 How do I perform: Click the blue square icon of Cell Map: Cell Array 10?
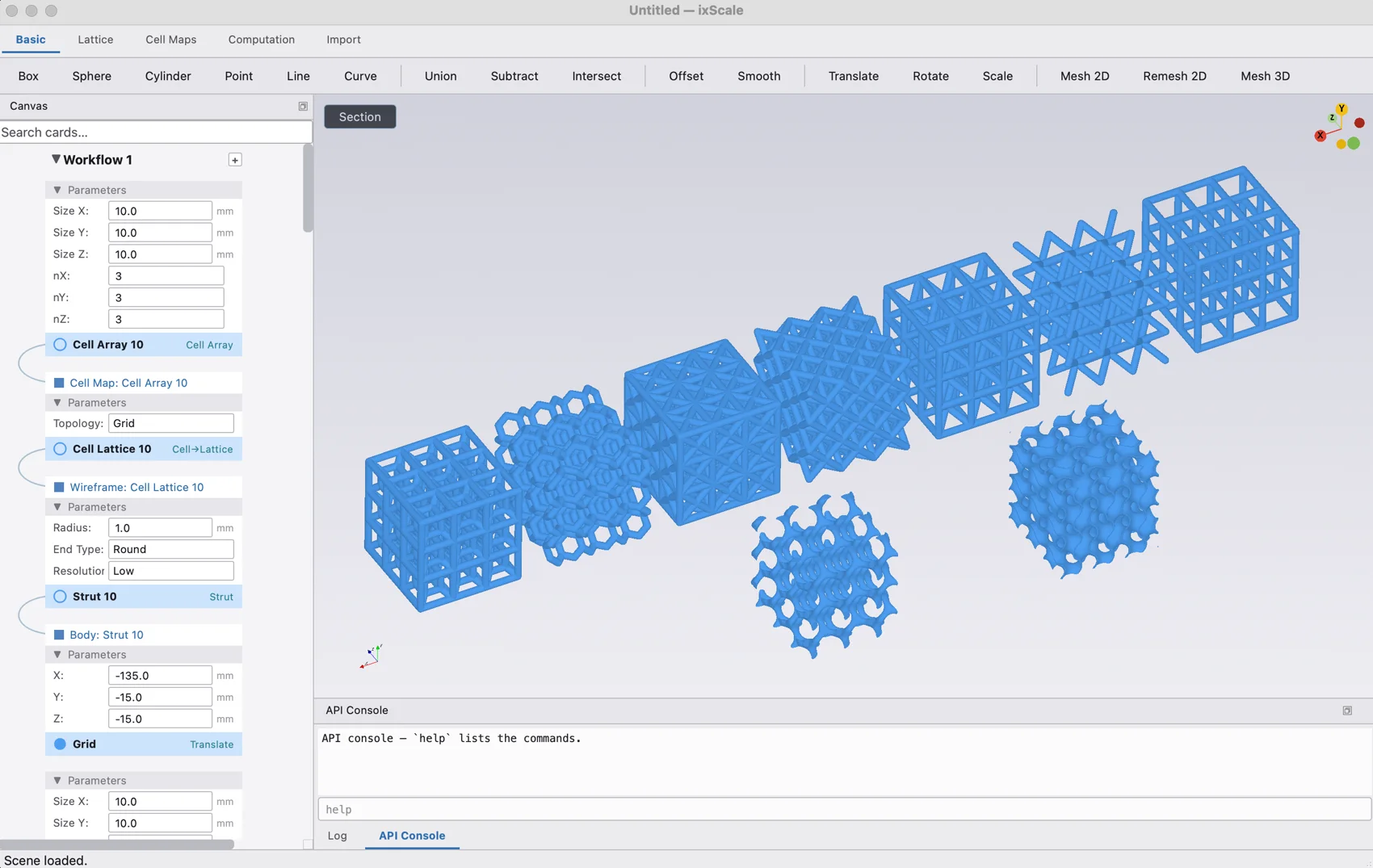point(59,383)
